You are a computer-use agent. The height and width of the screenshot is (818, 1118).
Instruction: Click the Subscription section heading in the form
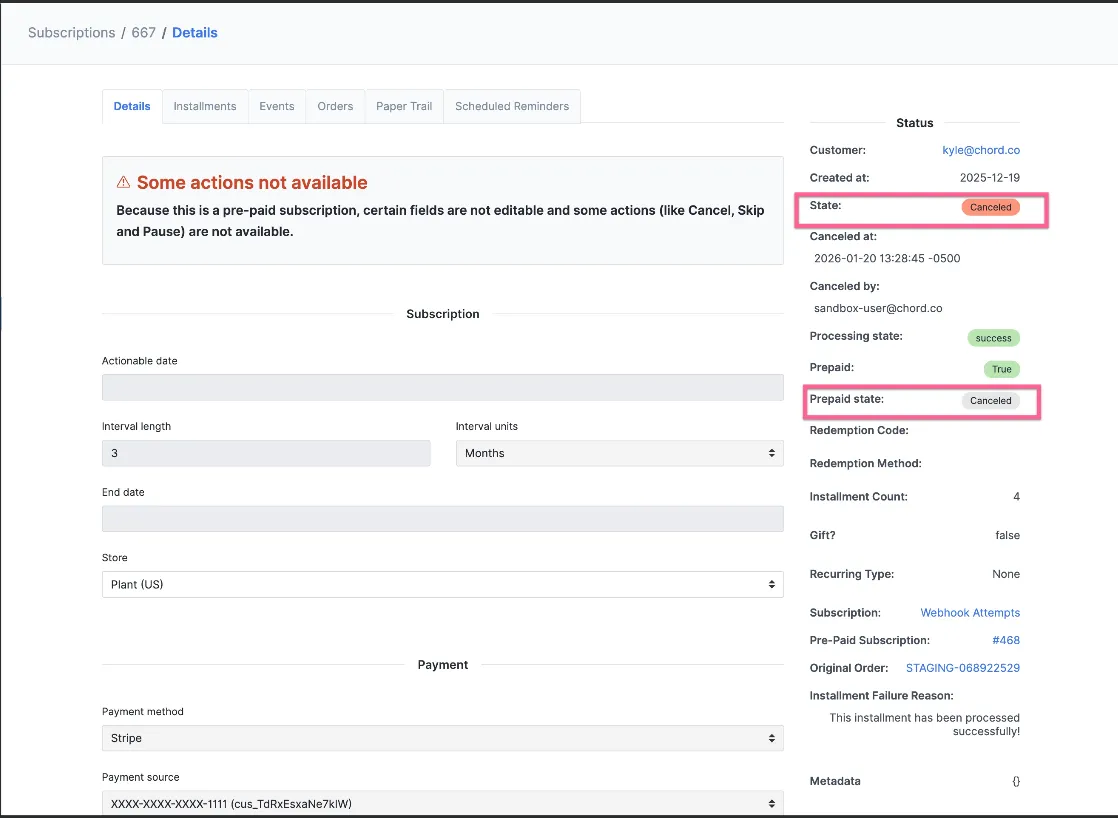click(443, 314)
